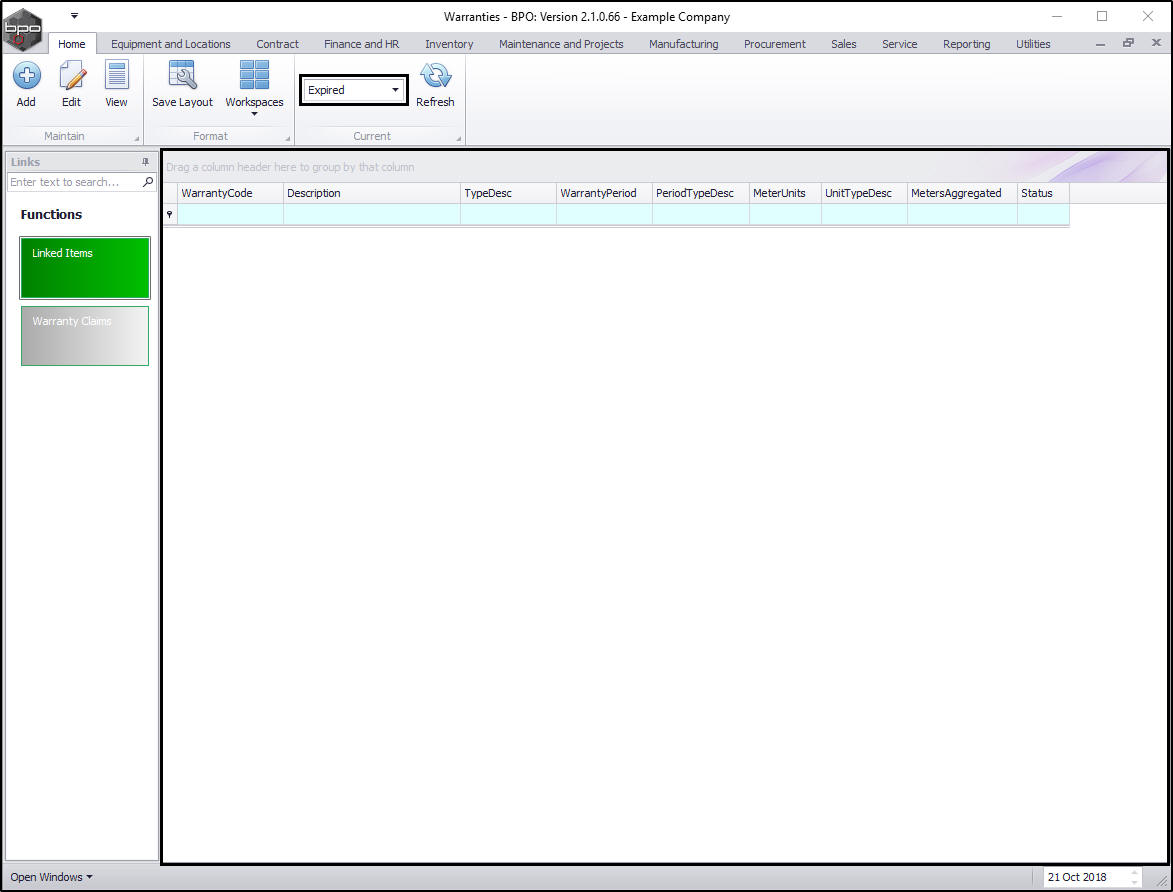This screenshot has width=1173, height=892.
Task: Select the Sales tab
Action: coord(844,44)
